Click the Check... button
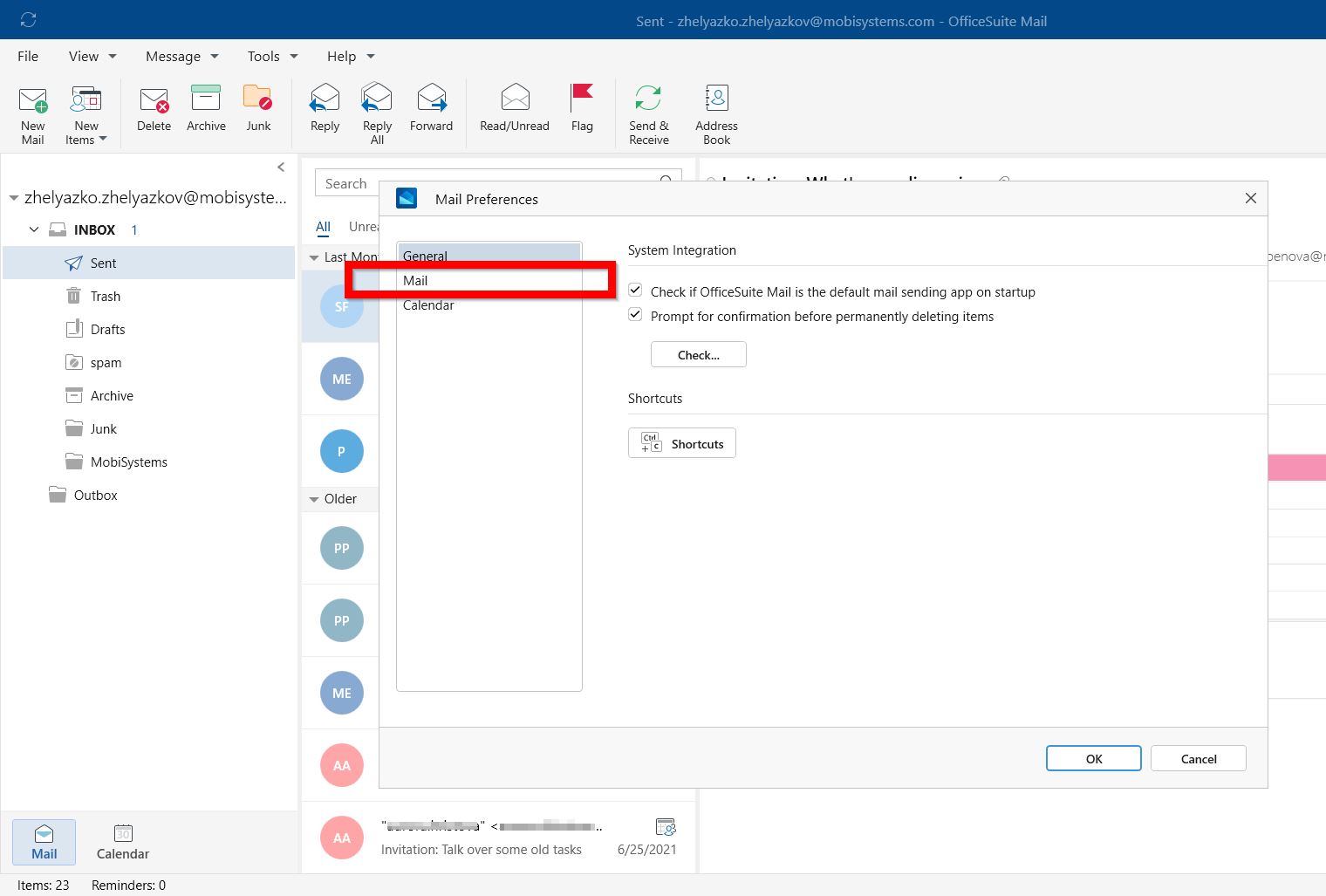Viewport: 1326px width, 896px height. 699,355
